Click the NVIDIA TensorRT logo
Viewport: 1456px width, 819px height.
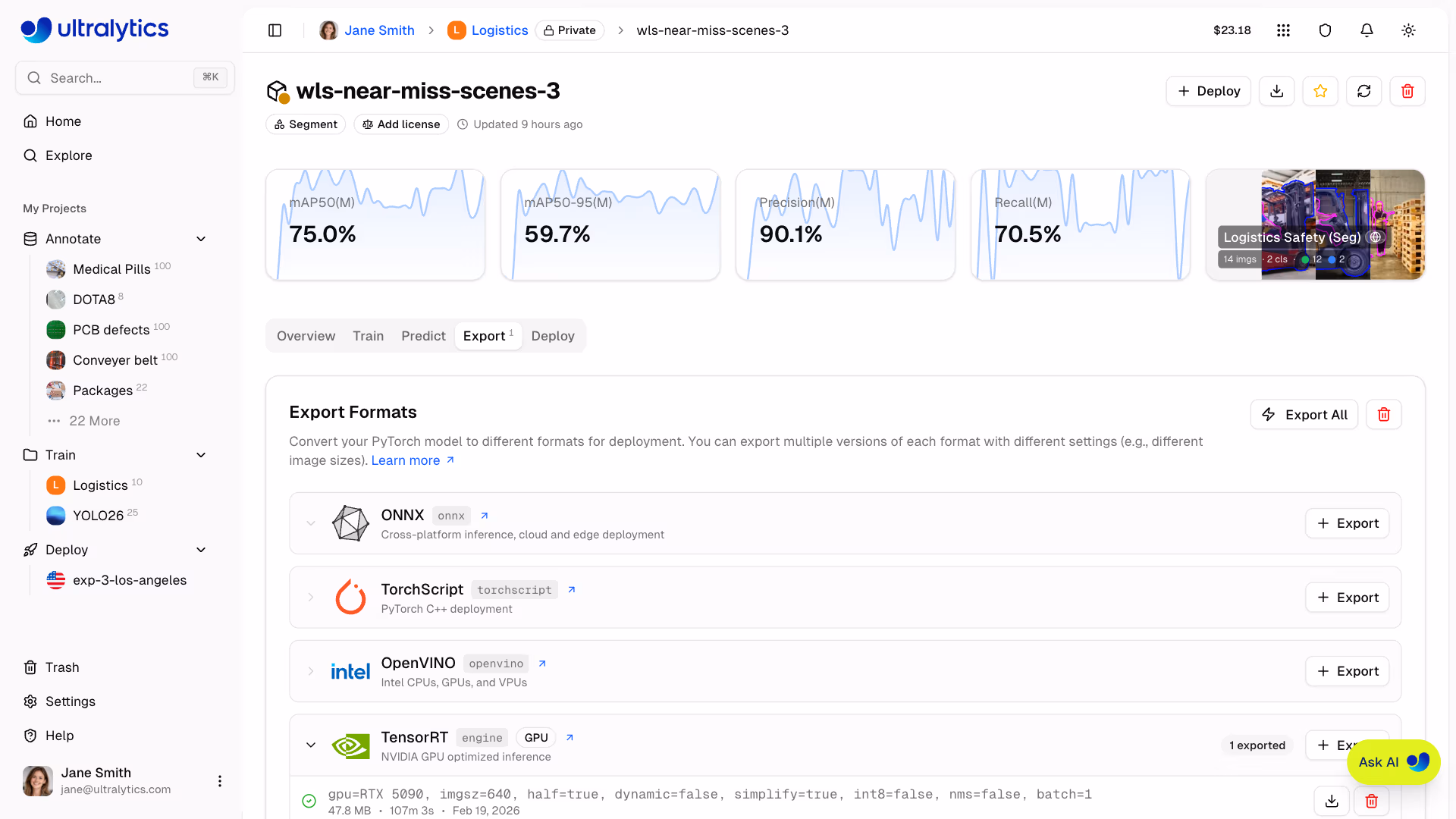(x=350, y=745)
